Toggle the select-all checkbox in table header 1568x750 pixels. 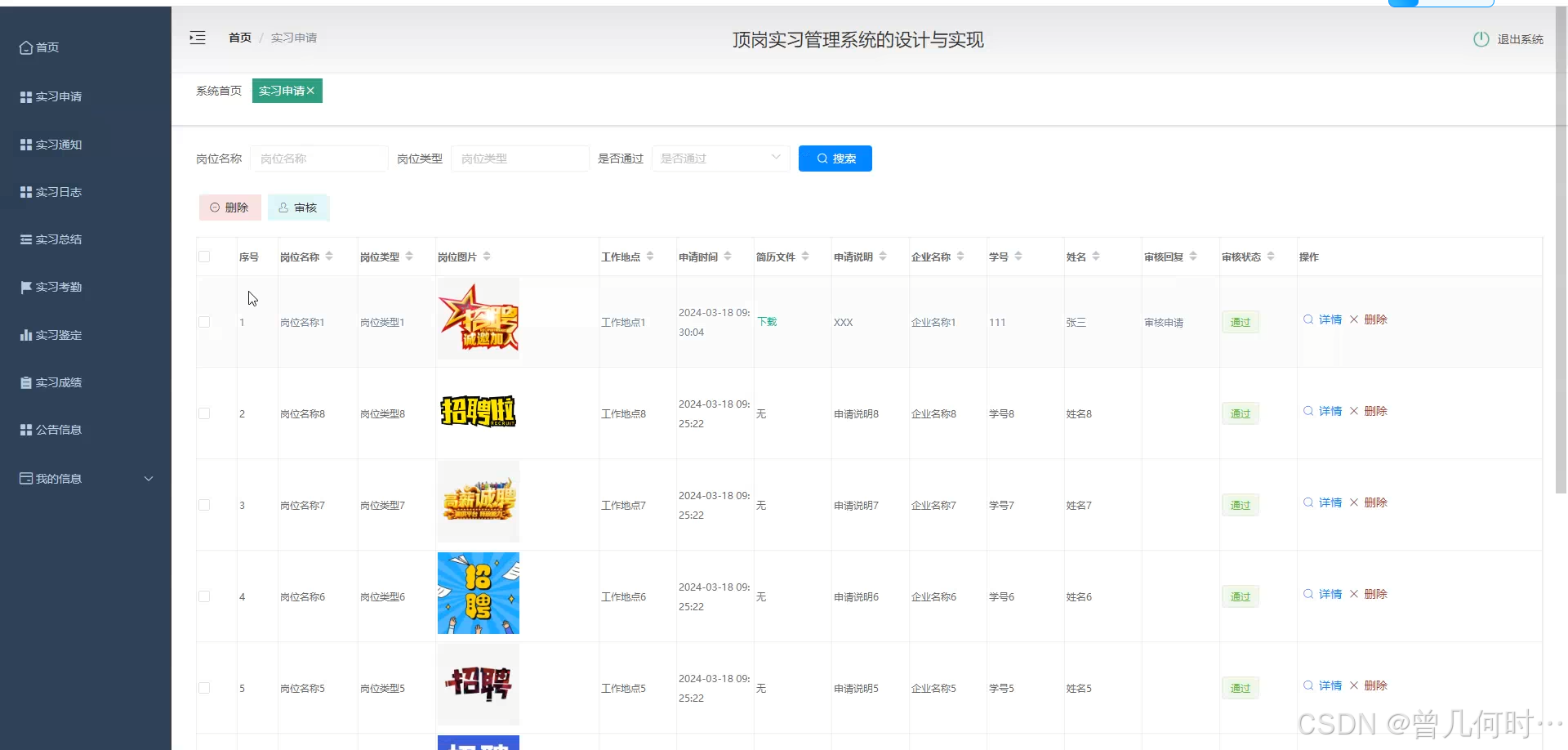point(204,256)
